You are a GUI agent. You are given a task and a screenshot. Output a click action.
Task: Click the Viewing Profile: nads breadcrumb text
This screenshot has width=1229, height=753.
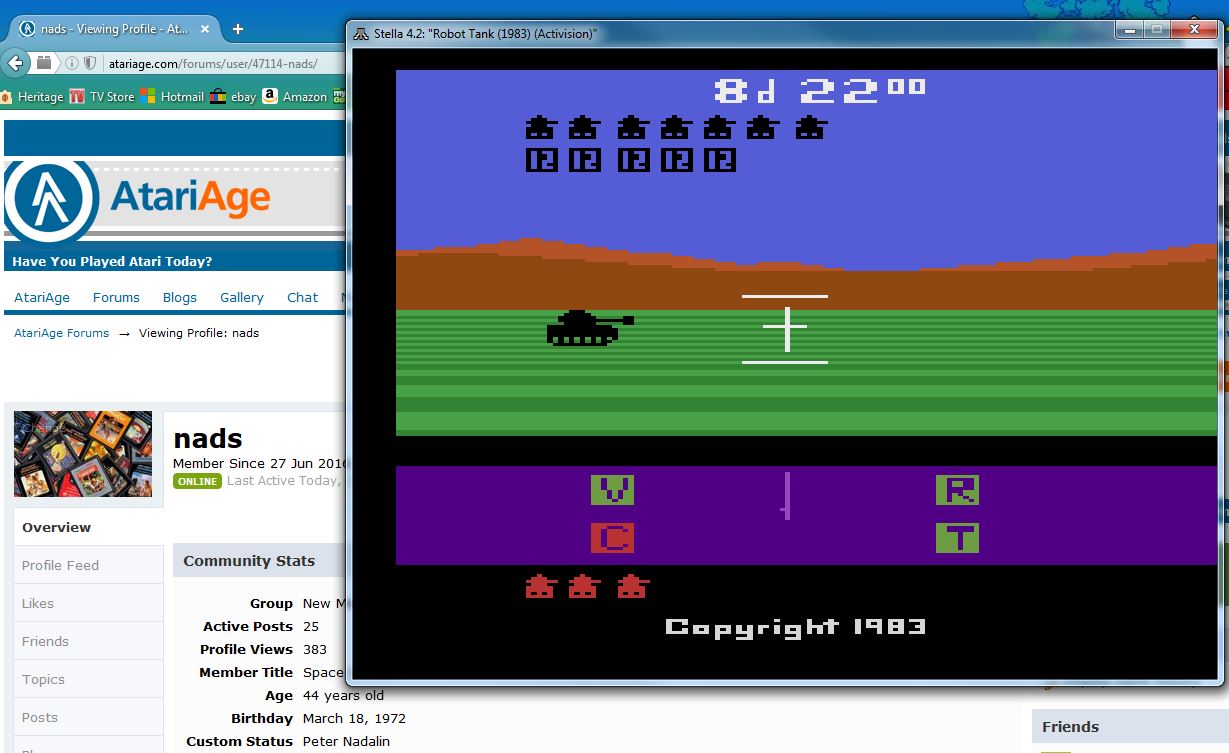[199, 333]
